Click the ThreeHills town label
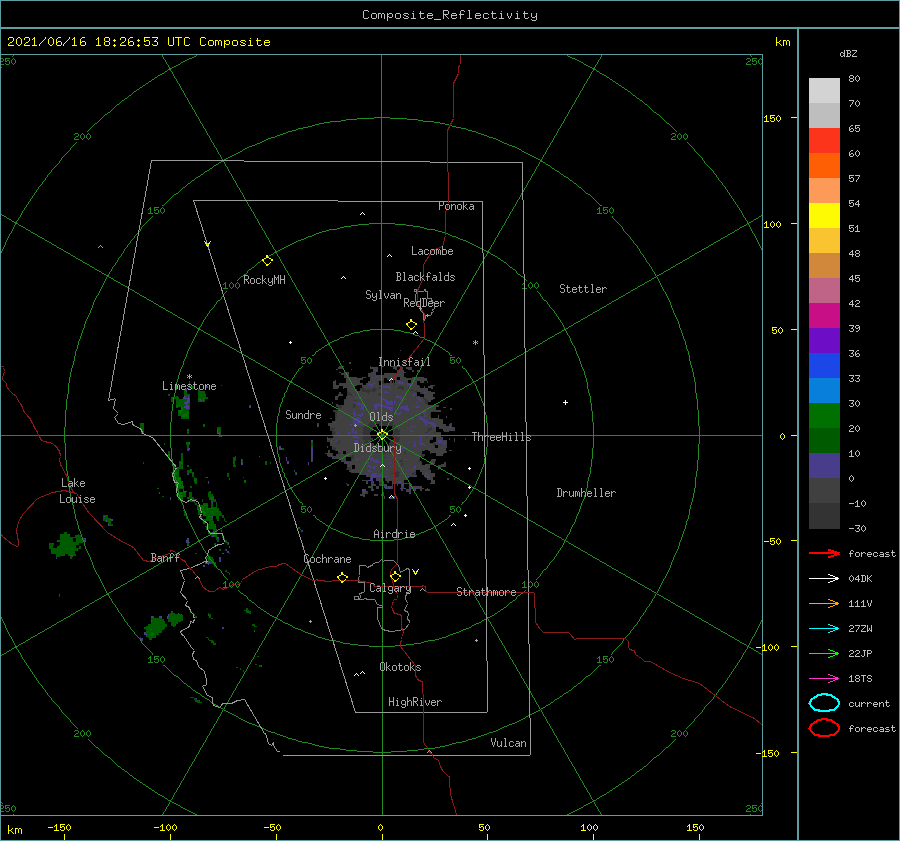Image resolution: width=900 pixels, height=841 pixels. (x=502, y=437)
